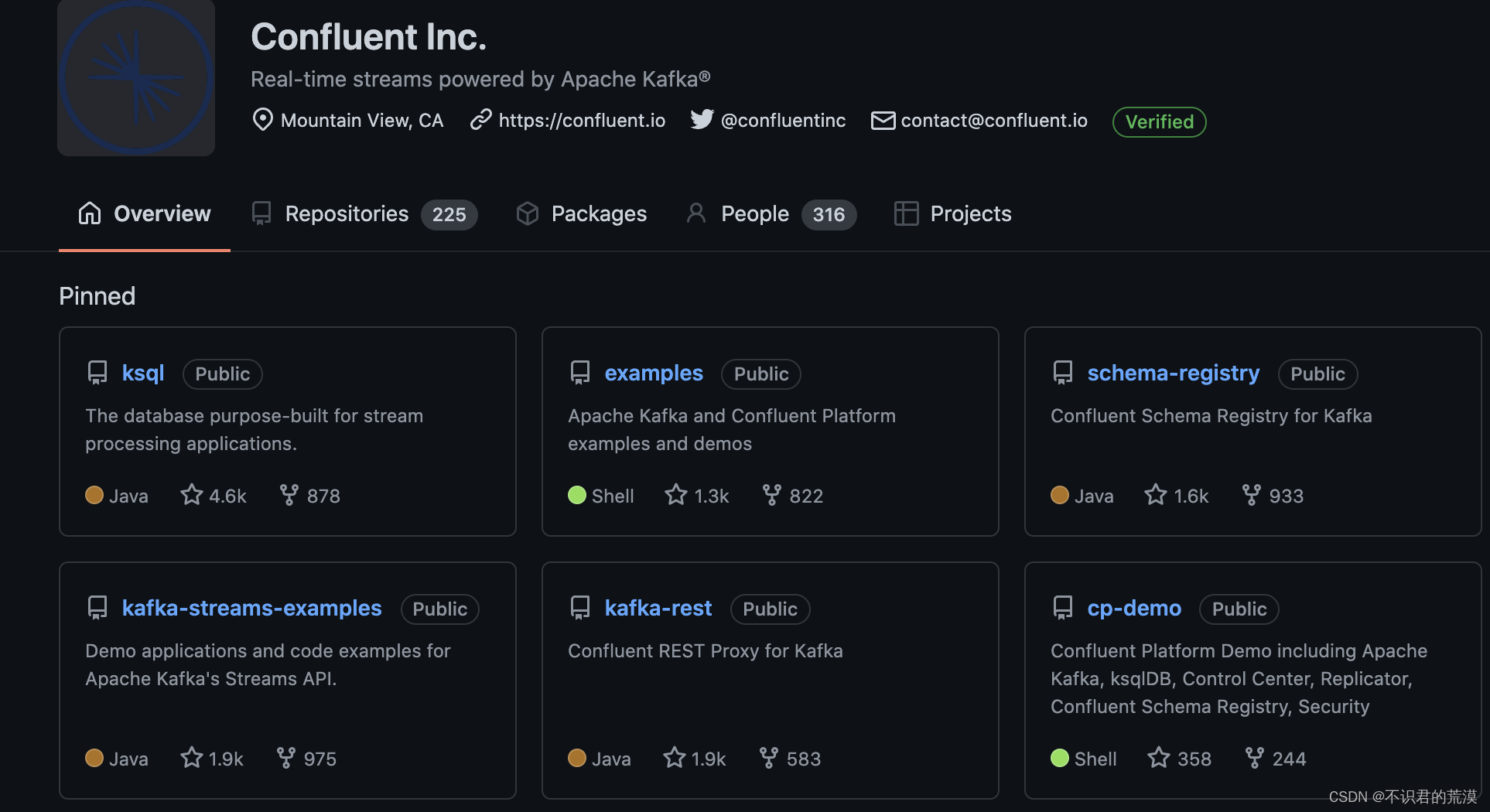Click the star icon on schema-registry
Screen dimensions: 1490x812
coord(1156,495)
